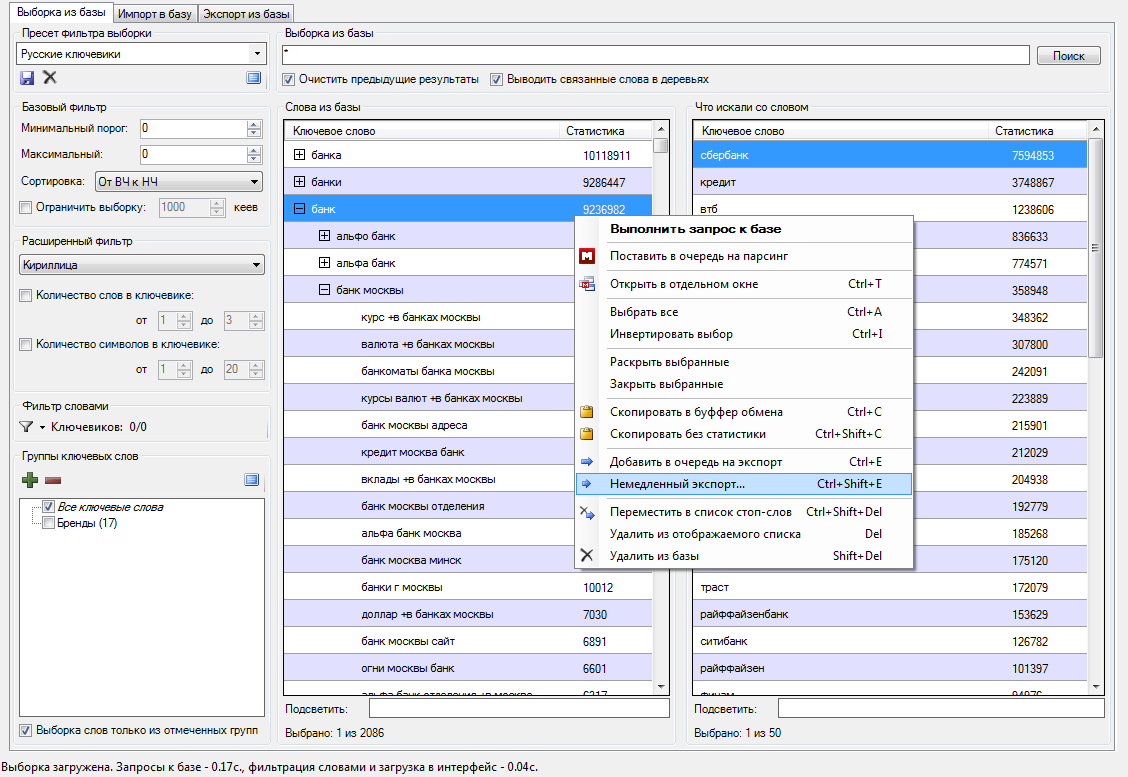Click the blue arrow icon for immediate export
The width and height of the screenshot is (1128, 777).
pos(587,484)
